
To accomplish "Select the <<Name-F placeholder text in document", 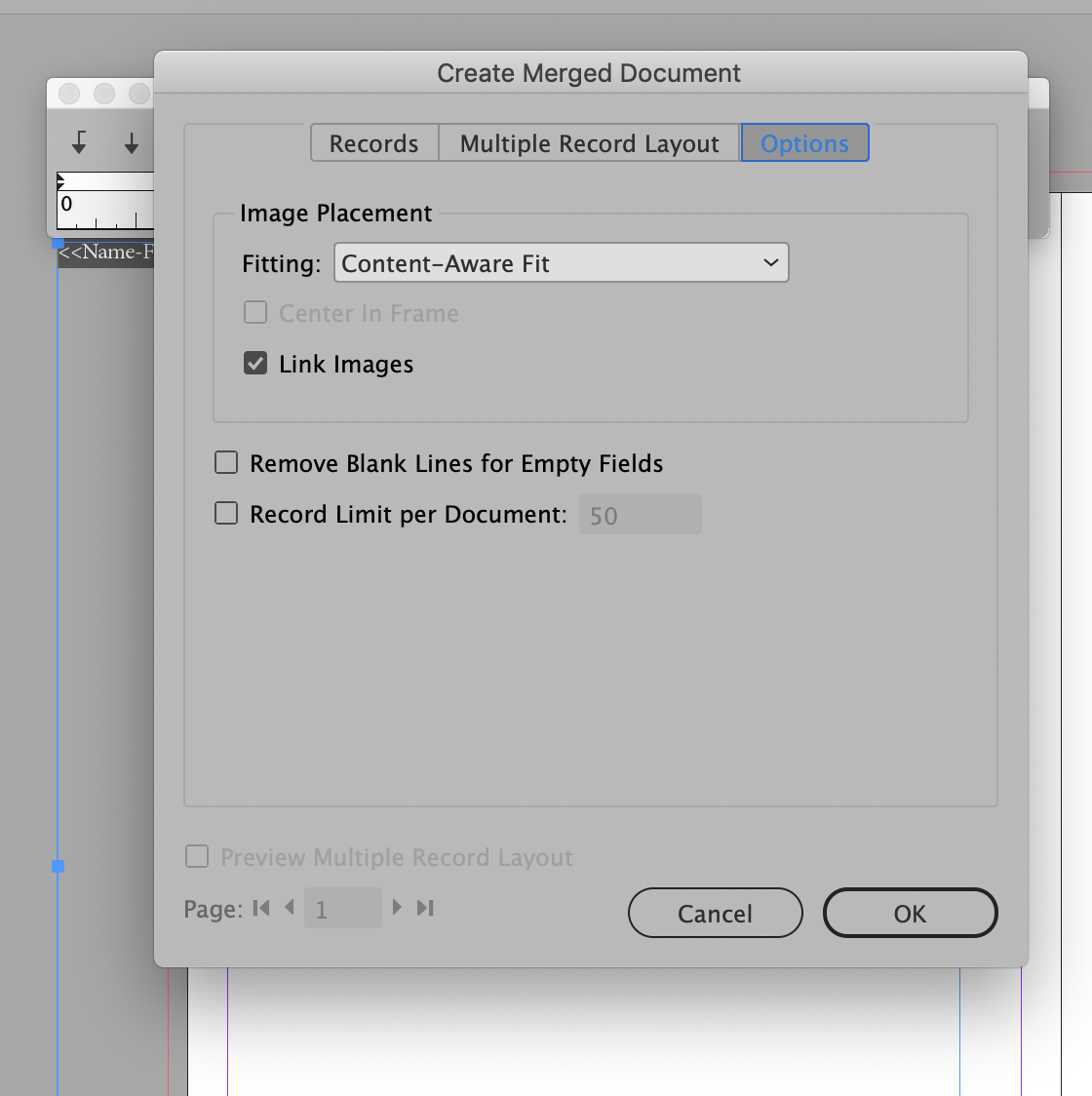I will pyautogui.click(x=105, y=253).
